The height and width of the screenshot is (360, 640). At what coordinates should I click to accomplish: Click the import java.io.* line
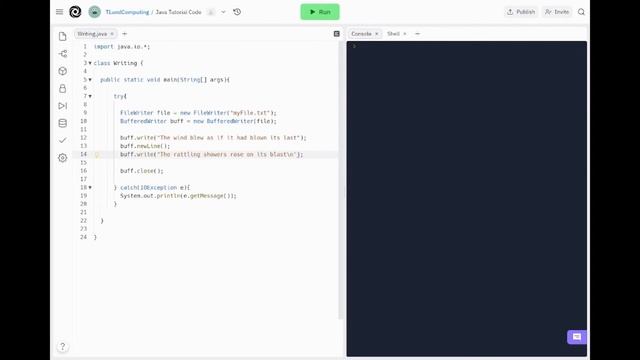tap(122, 47)
